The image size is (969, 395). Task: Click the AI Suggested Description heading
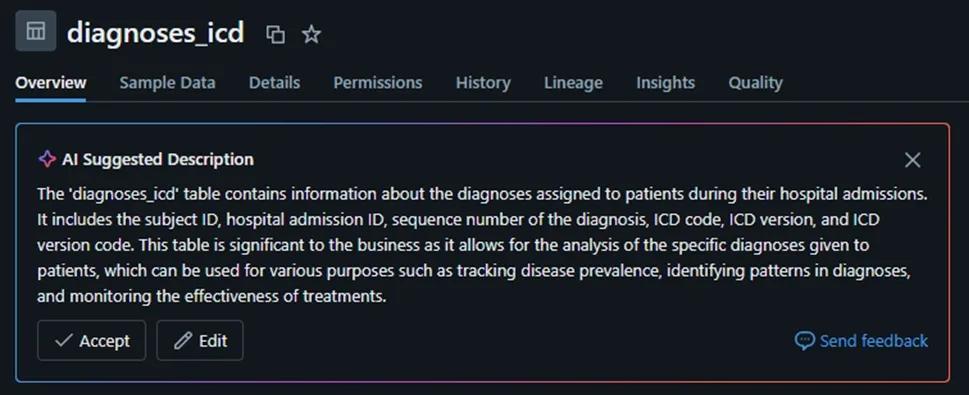[158, 159]
